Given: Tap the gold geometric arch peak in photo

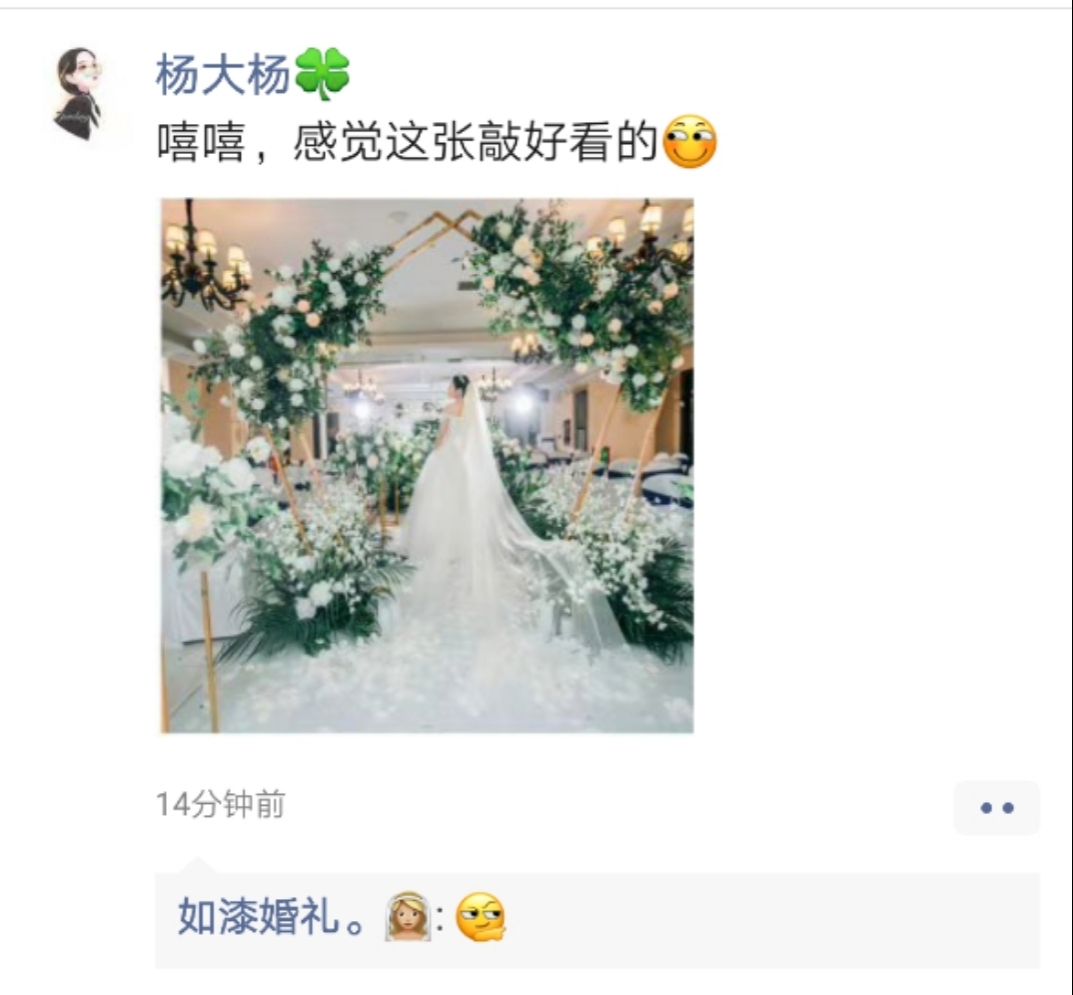Looking at the screenshot, I should (x=438, y=226).
